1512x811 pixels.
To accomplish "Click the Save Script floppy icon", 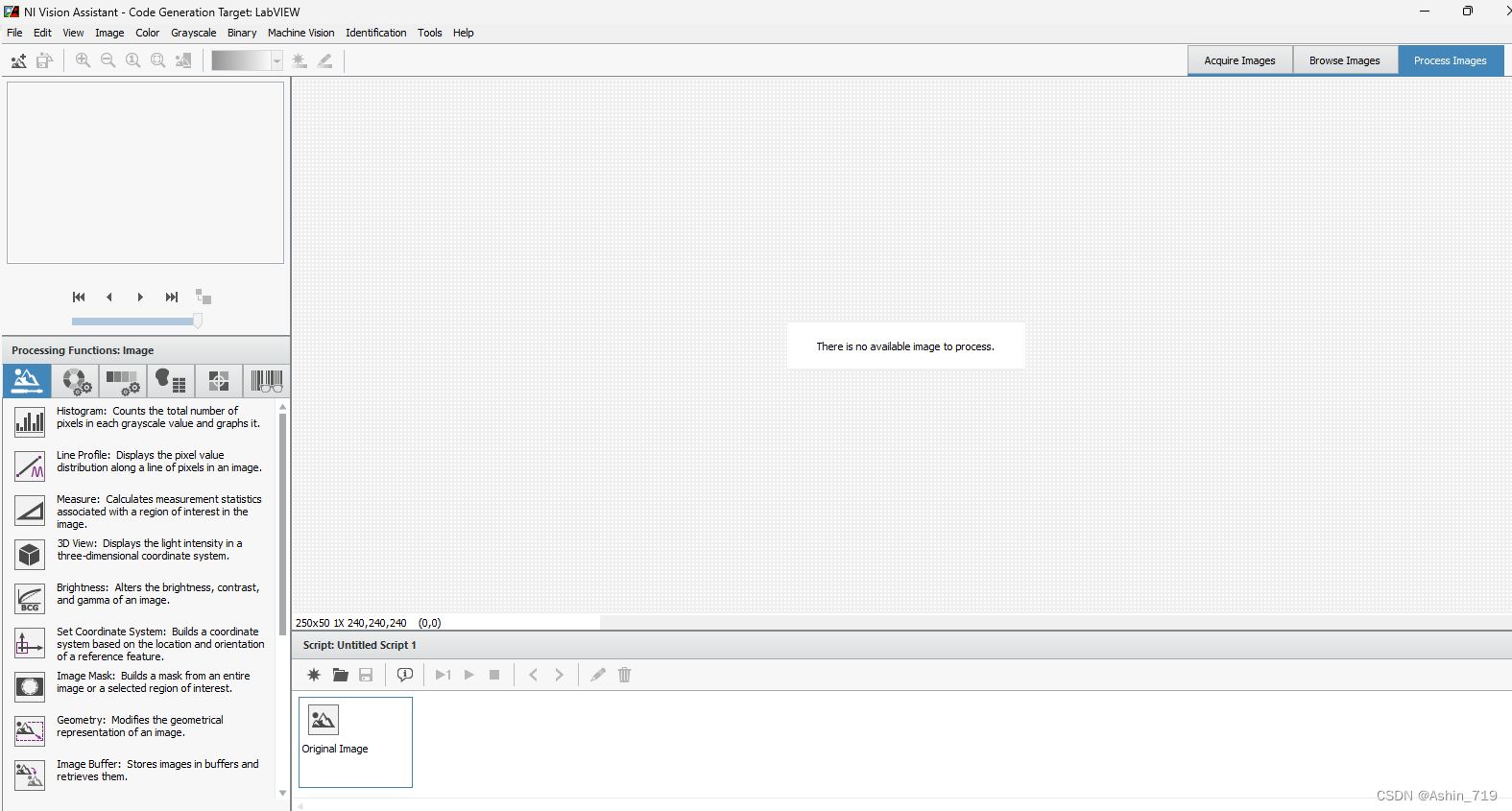I will click(366, 675).
